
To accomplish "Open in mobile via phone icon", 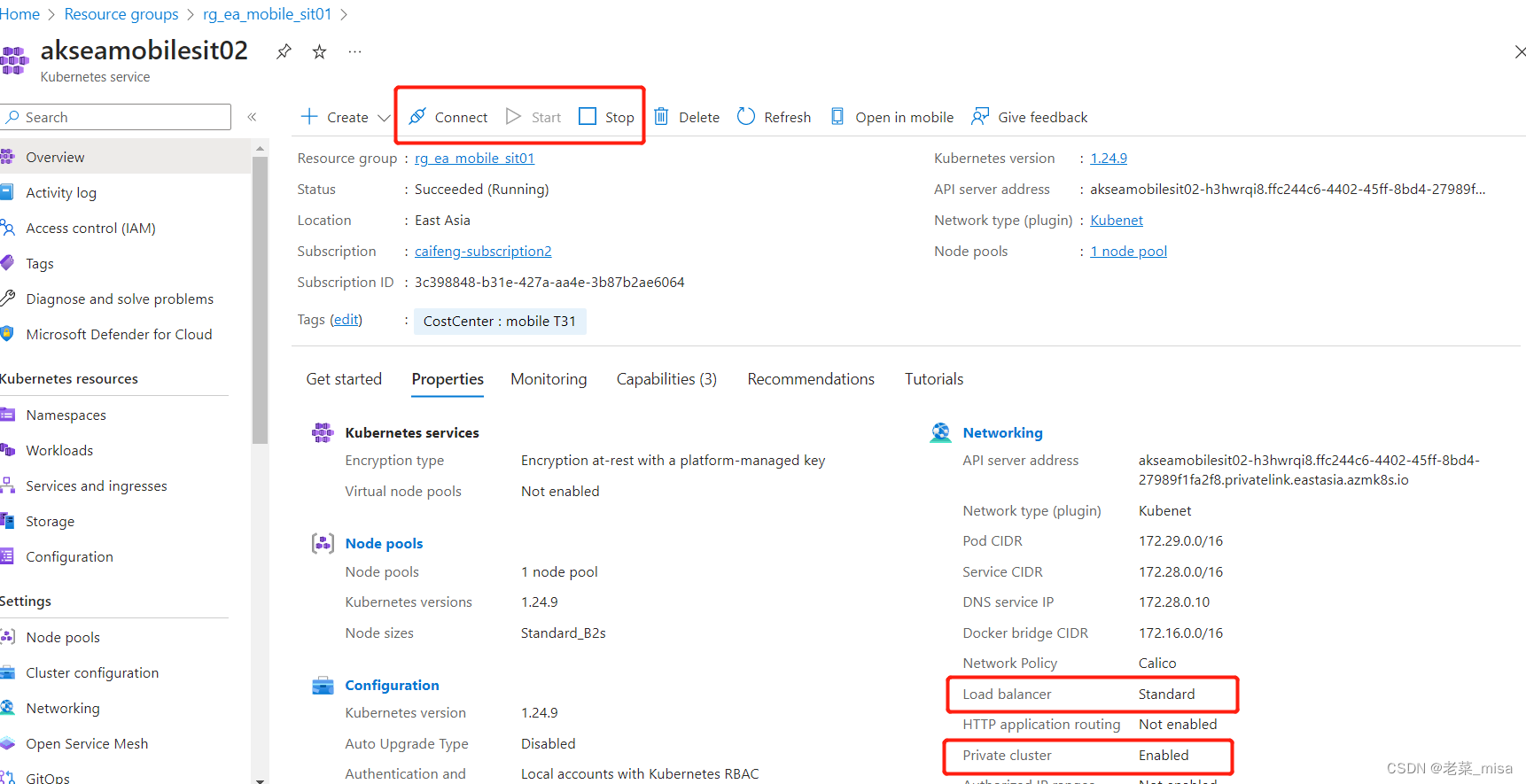I will coord(837,116).
